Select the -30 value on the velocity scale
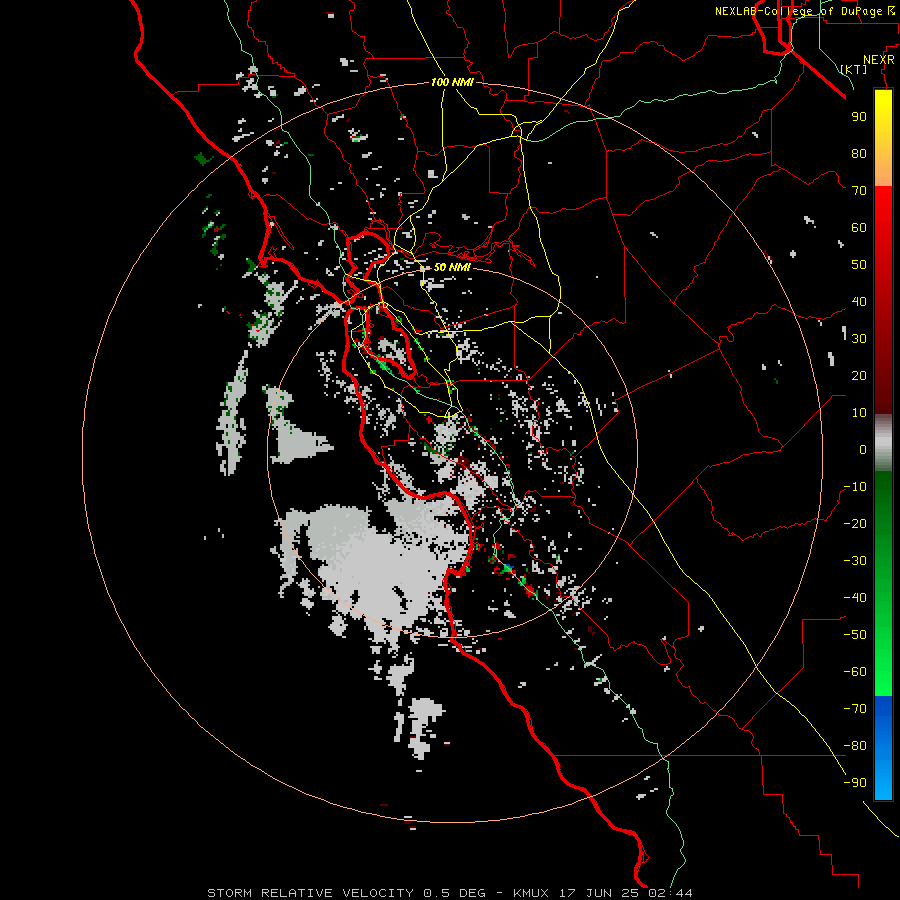 click(855, 561)
